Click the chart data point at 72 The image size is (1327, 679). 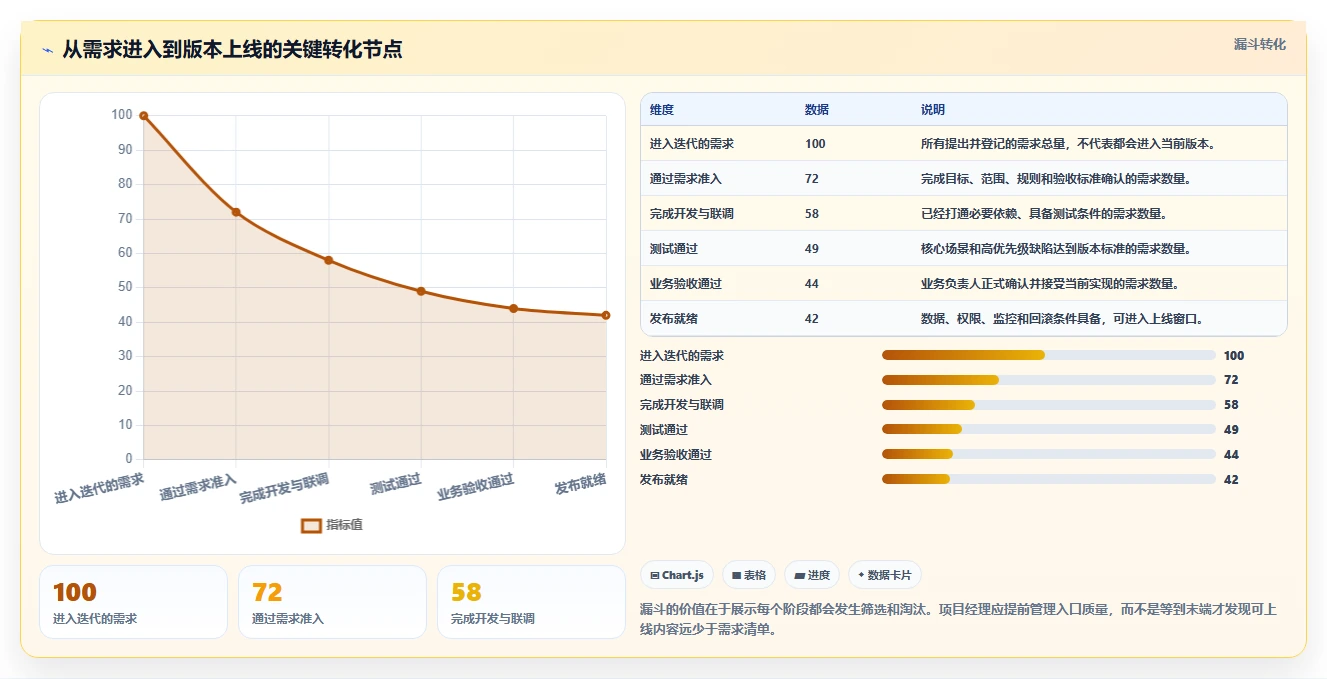click(x=236, y=212)
